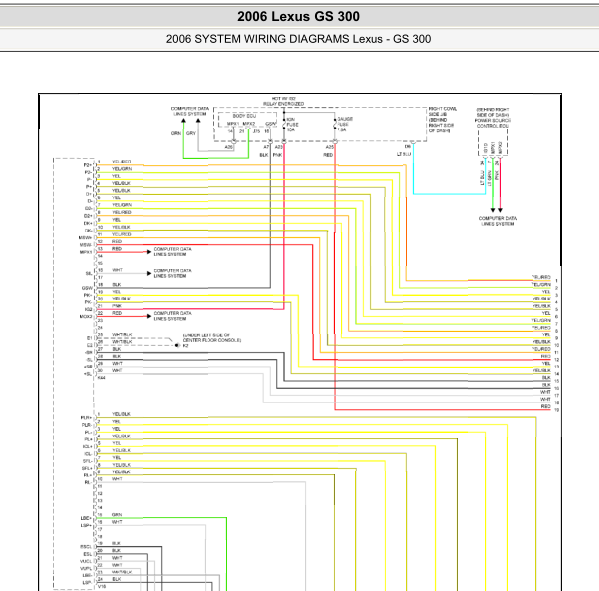This screenshot has width=599, height=591.
Task: Click "LT BLU" label below connector D6
Action: [404, 154]
